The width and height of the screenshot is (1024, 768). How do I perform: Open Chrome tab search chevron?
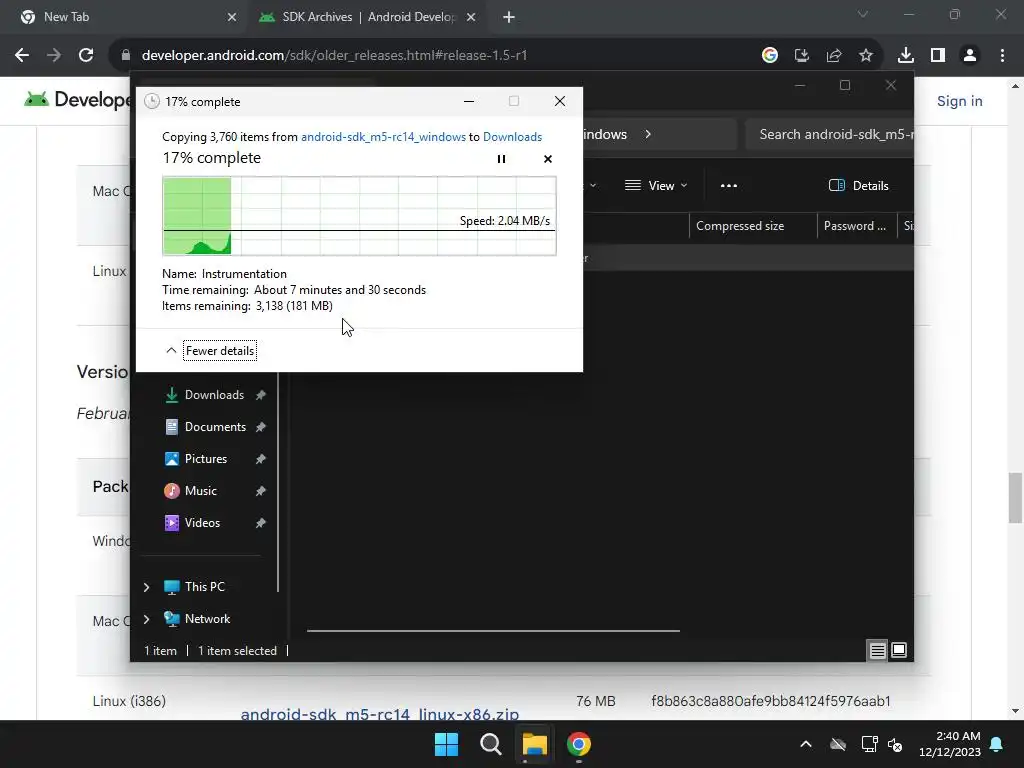863,14
